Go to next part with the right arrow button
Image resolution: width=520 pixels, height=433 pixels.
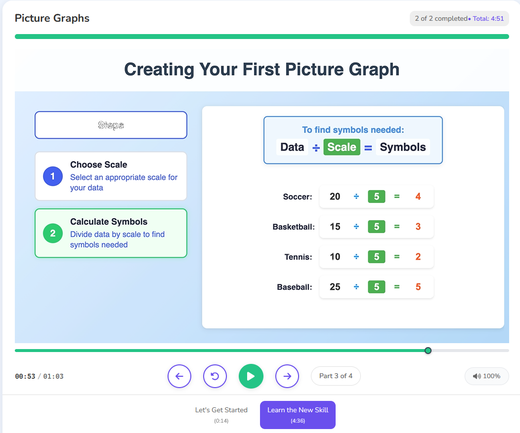287,376
